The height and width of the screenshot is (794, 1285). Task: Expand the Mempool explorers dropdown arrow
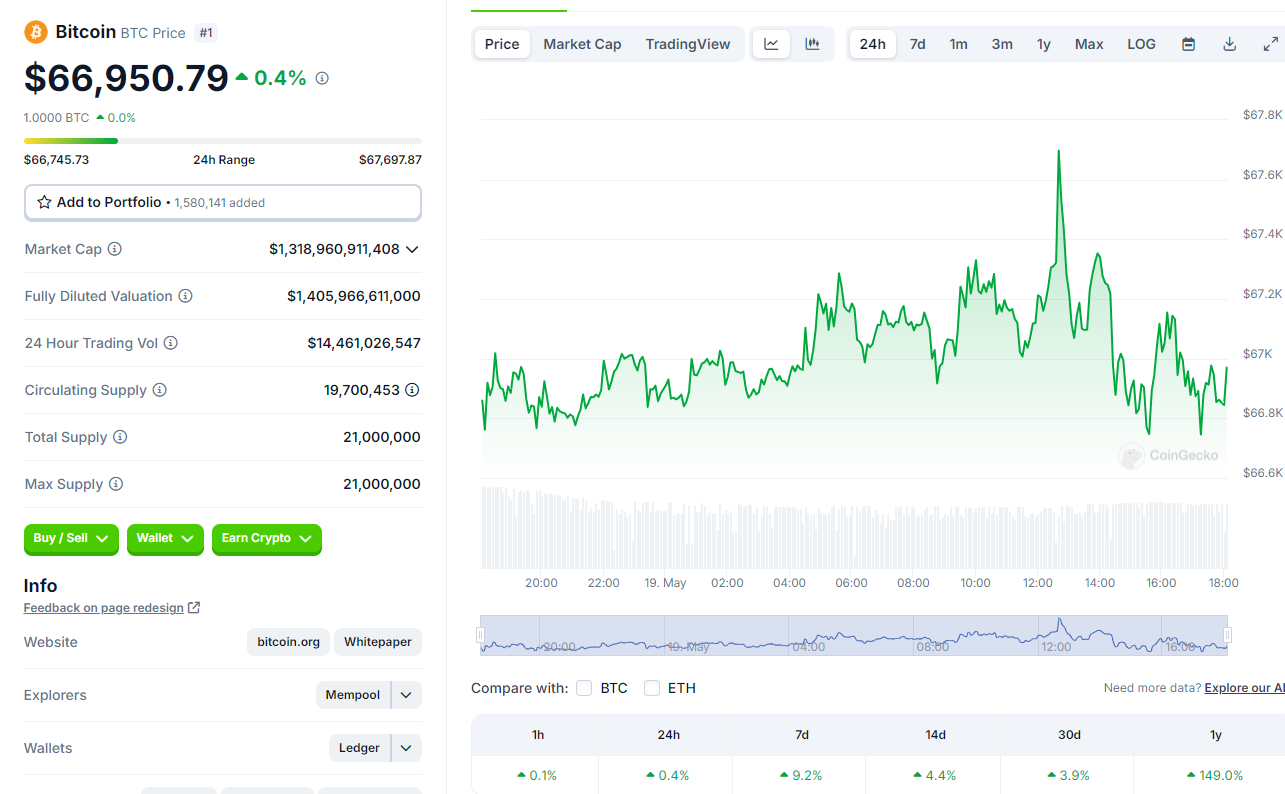[x=406, y=695]
